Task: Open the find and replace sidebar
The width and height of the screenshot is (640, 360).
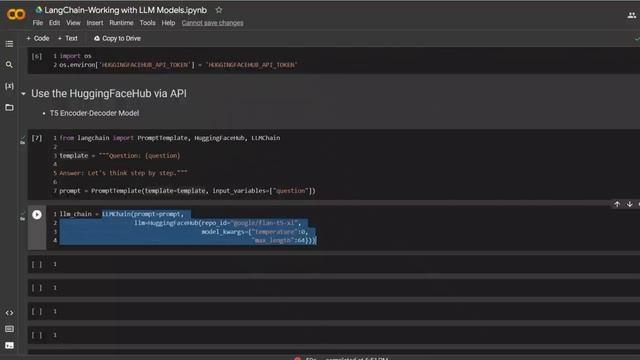Action: tap(9, 64)
